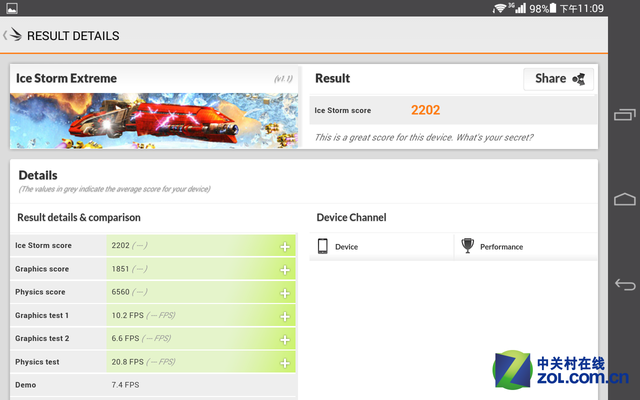Open the picture notification in status bar
The width and height of the screenshot is (640, 400).
coord(12,8)
